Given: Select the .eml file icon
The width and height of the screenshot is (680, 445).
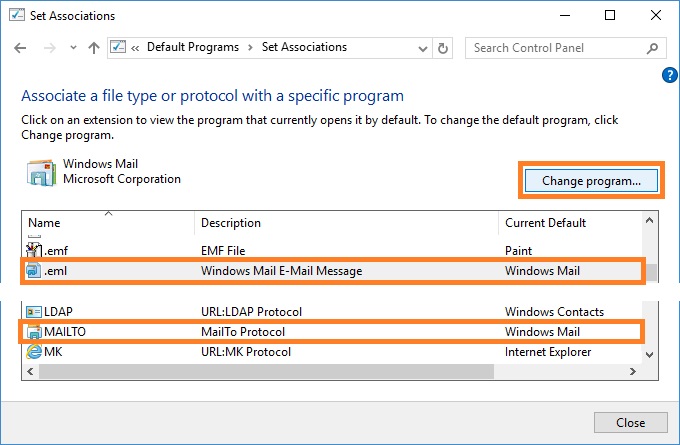Looking at the screenshot, I should (x=34, y=271).
